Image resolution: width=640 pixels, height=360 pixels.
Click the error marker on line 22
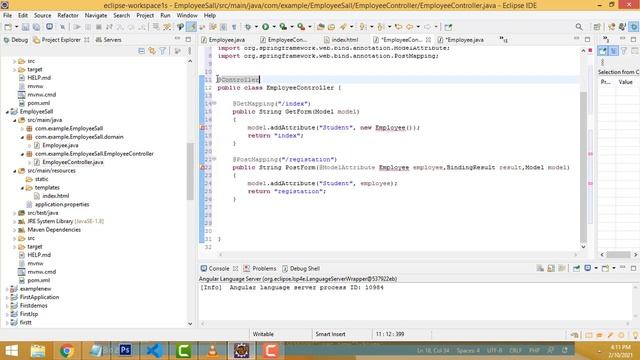[202, 167]
